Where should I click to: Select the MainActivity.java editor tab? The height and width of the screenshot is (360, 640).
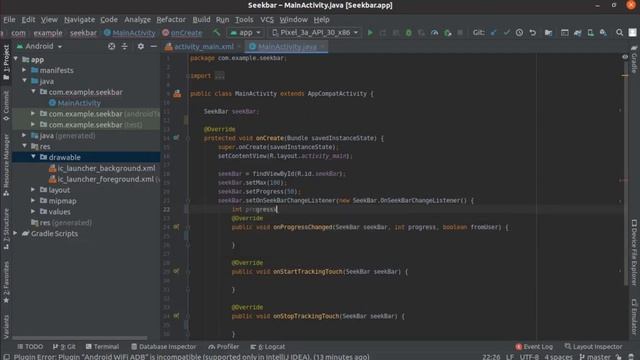287,47
